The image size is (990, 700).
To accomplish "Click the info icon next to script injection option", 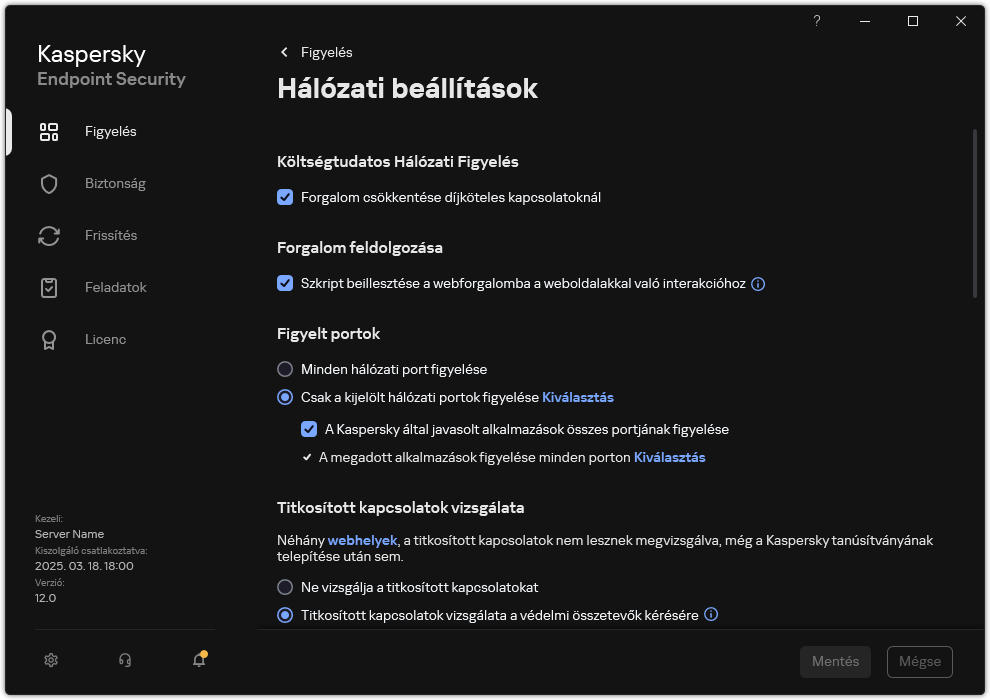I will pyautogui.click(x=758, y=284).
